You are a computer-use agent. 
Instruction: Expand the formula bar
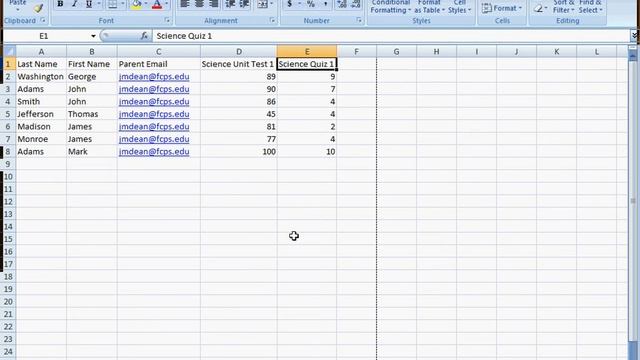[x=634, y=36]
